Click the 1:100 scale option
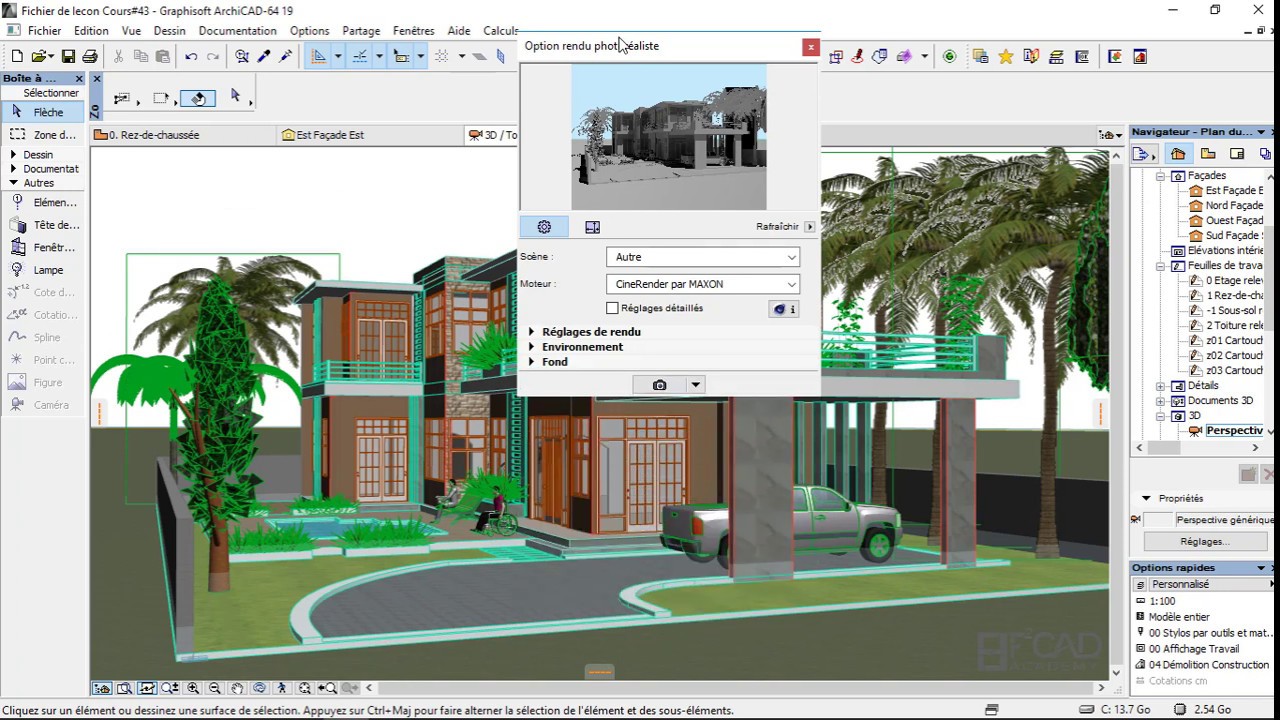1280x720 pixels. click(1162, 601)
